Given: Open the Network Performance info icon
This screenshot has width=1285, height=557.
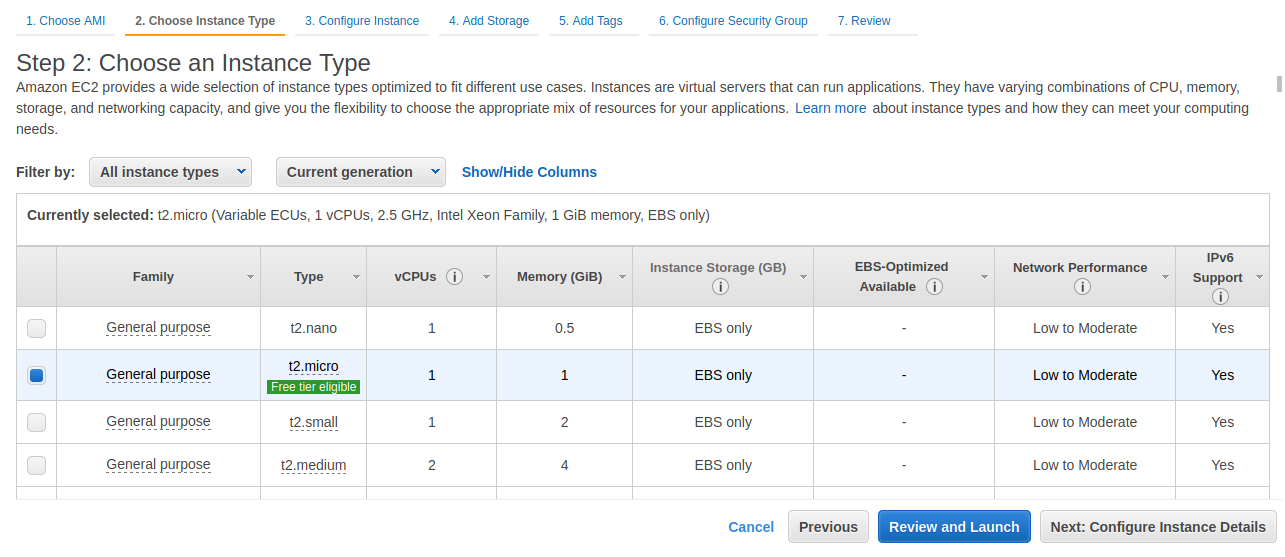Looking at the screenshot, I should tap(1082, 287).
